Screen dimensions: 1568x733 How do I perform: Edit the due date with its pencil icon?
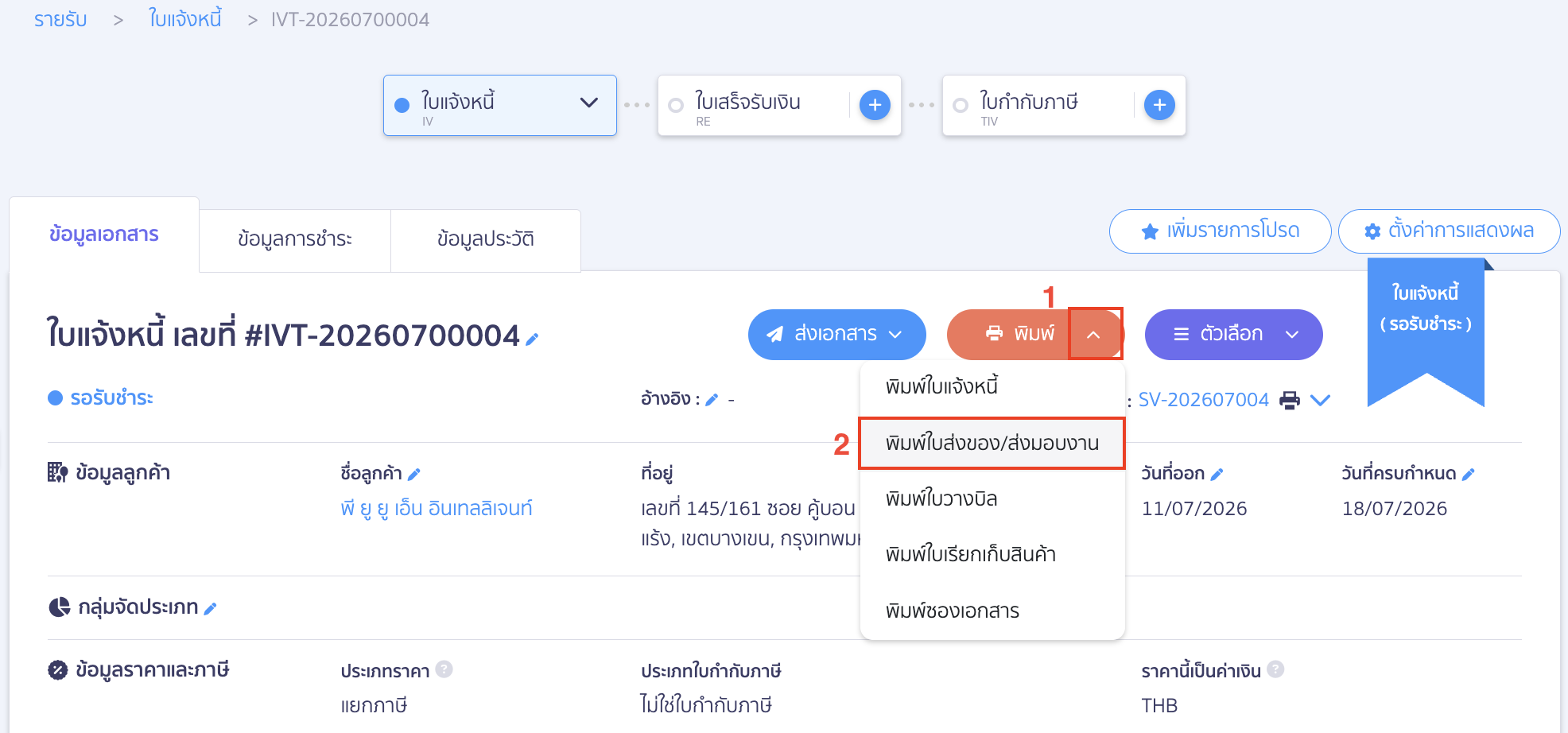click(x=1468, y=475)
